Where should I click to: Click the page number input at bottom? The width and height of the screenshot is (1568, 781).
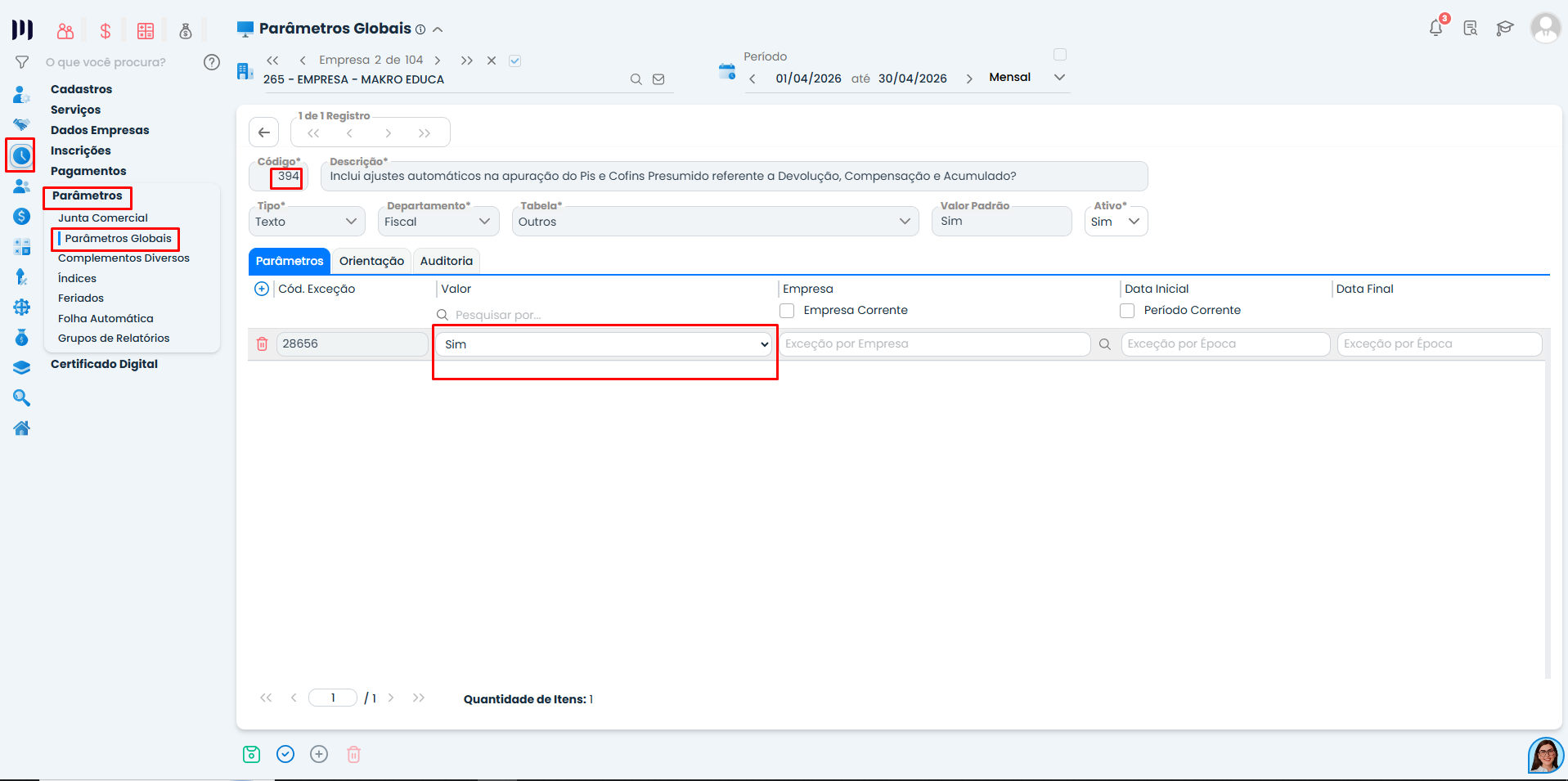coord(333,698)
